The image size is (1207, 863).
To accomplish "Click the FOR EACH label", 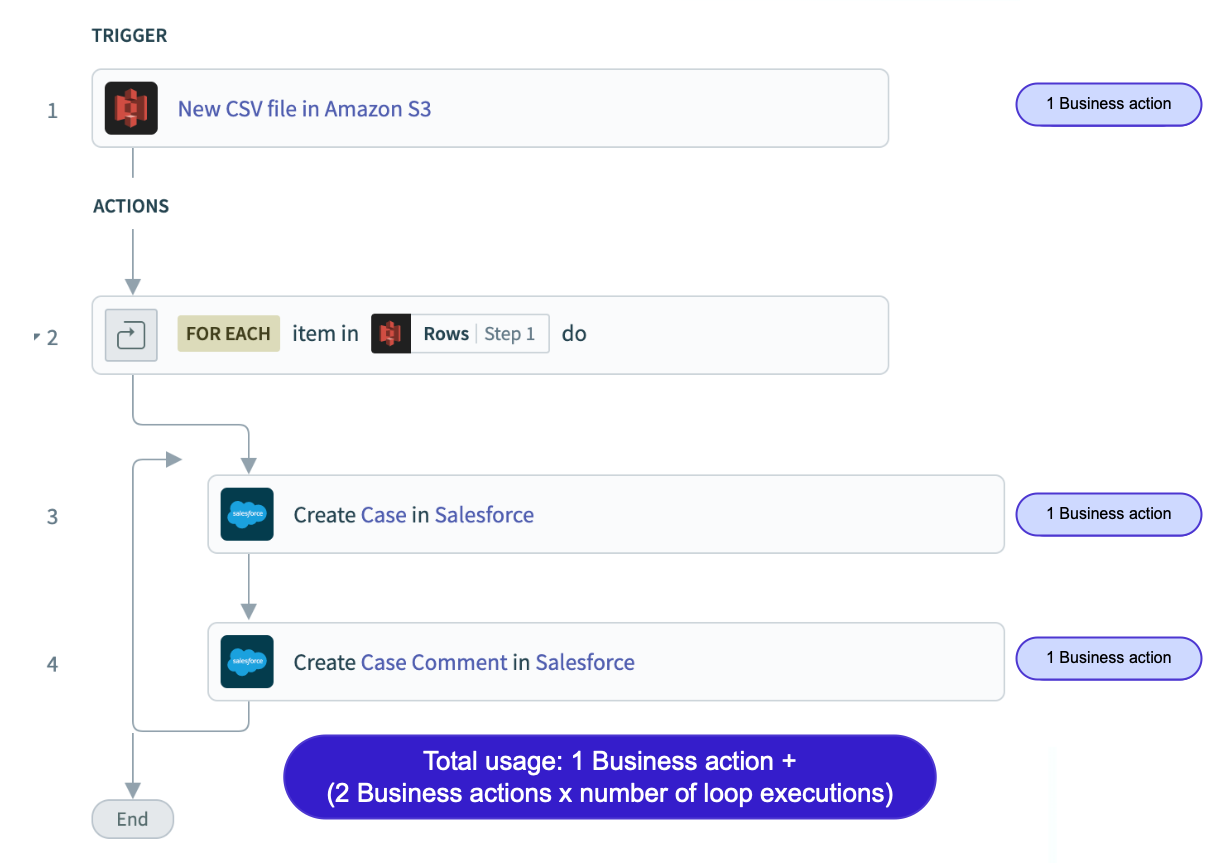I will click(x=228, y=334).
